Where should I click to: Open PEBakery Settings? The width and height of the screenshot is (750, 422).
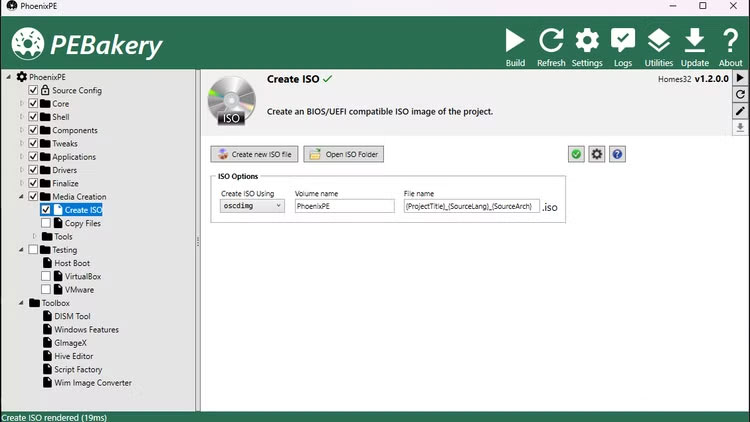(x=587, y=47)
